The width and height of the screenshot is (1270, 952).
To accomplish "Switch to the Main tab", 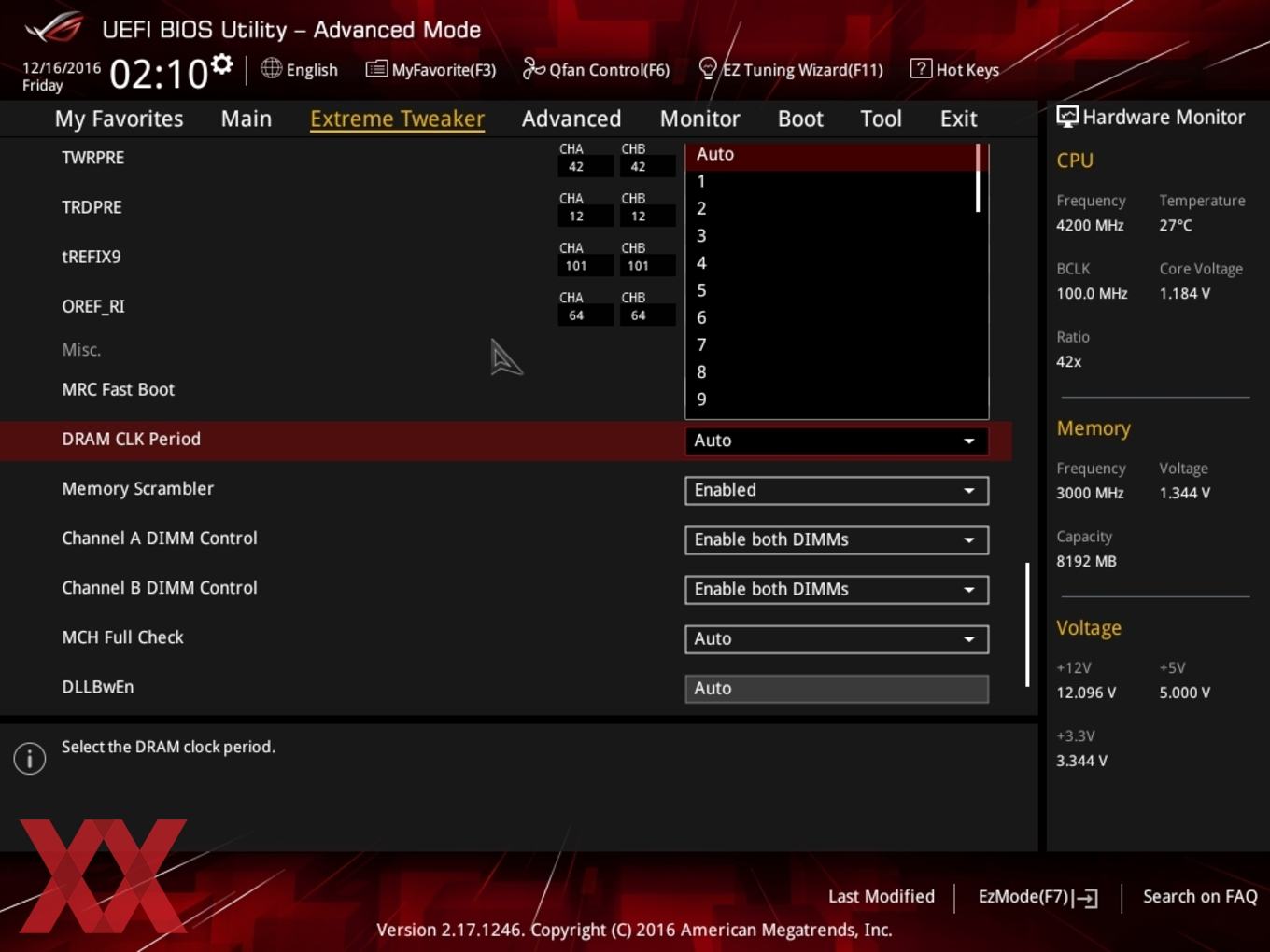I will pyautogui.click(x=247, y=119).
